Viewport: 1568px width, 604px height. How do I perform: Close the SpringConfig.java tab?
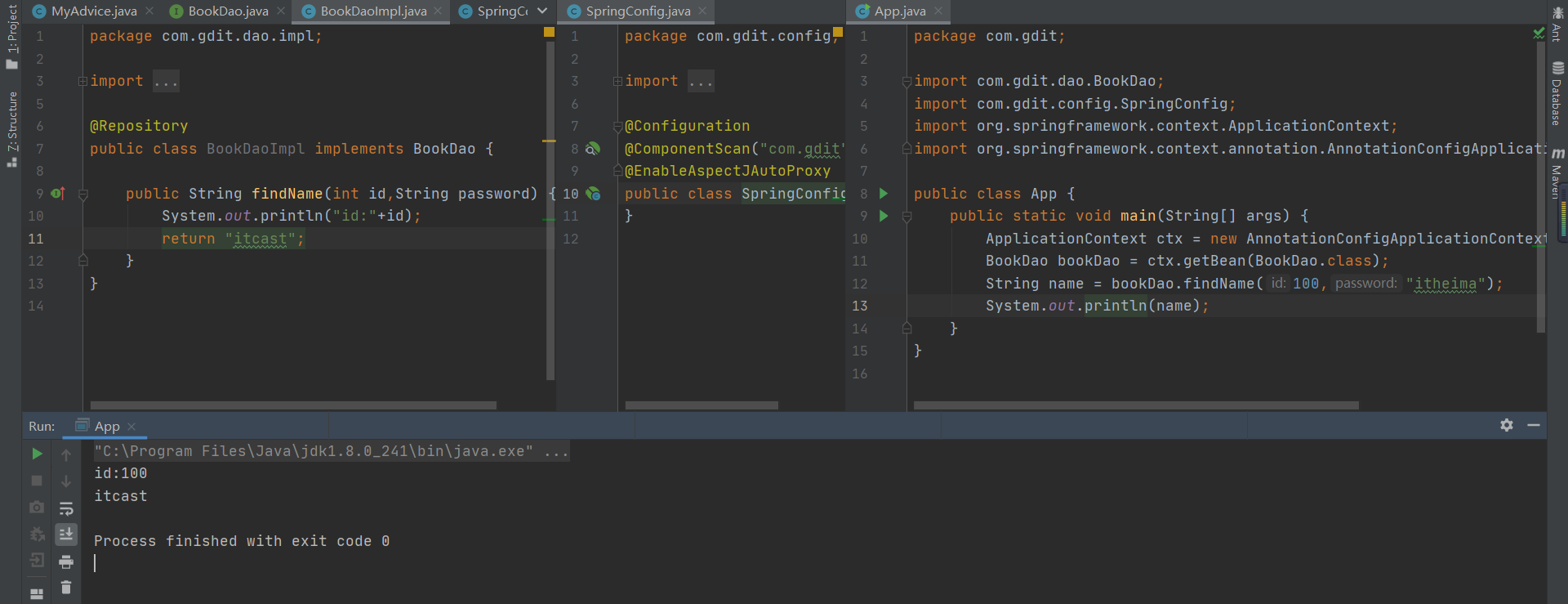[702, 11]
